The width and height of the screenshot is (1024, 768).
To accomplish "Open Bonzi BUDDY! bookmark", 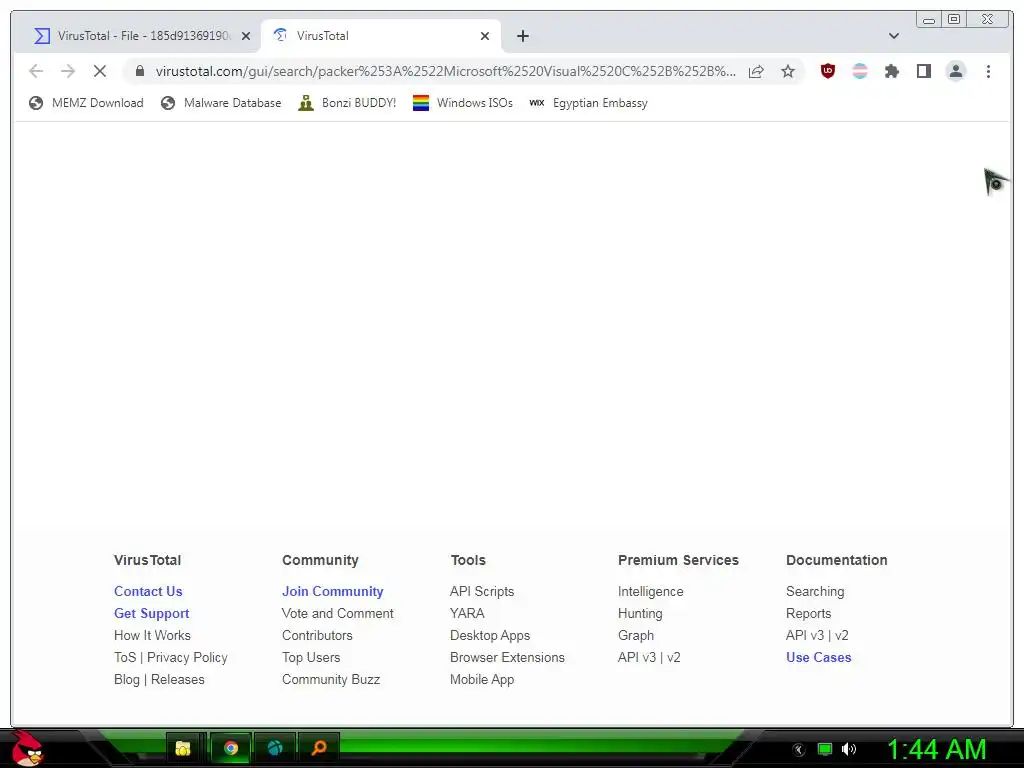I will [x=347, y=103].
